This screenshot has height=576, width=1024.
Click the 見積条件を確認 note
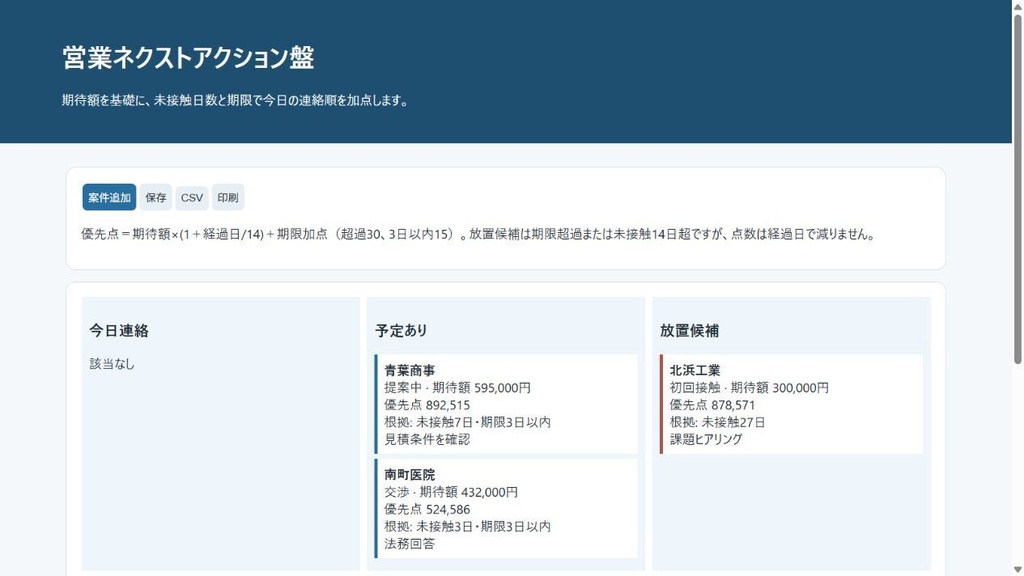coord(427,440)
